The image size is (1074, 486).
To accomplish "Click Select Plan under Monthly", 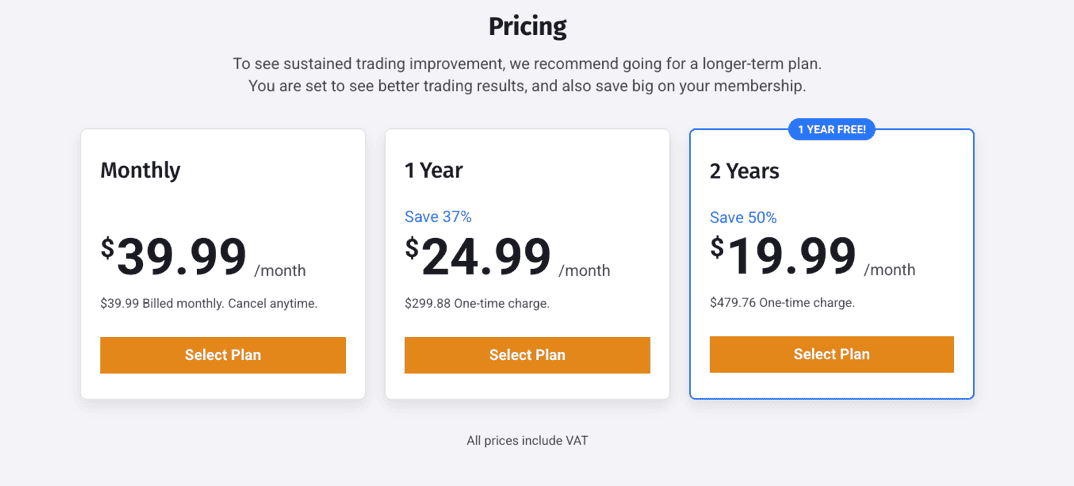I will click(223, 355).
